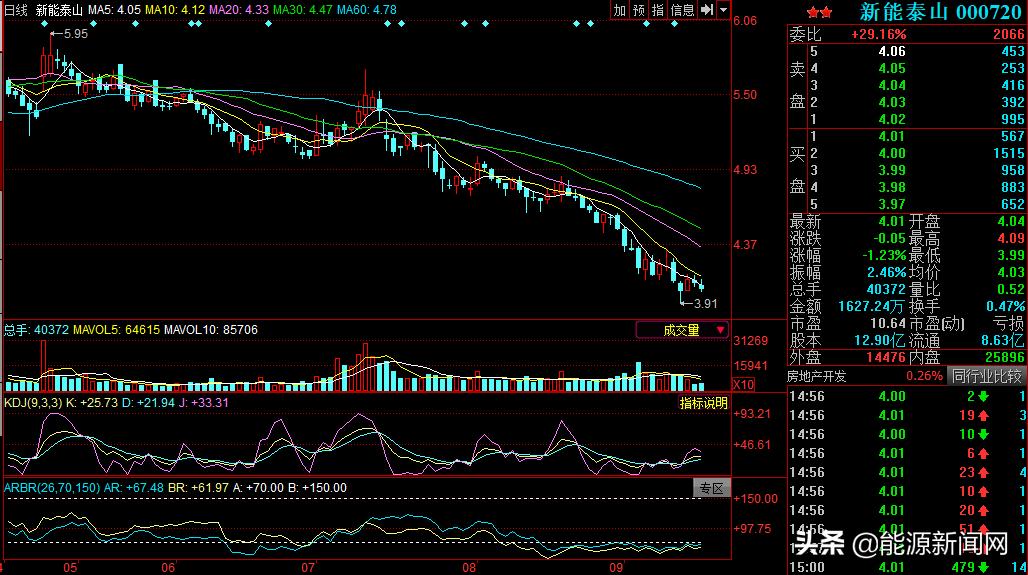
Task: Click the 振幅 value 2.46%
Action: pos(886,272)
